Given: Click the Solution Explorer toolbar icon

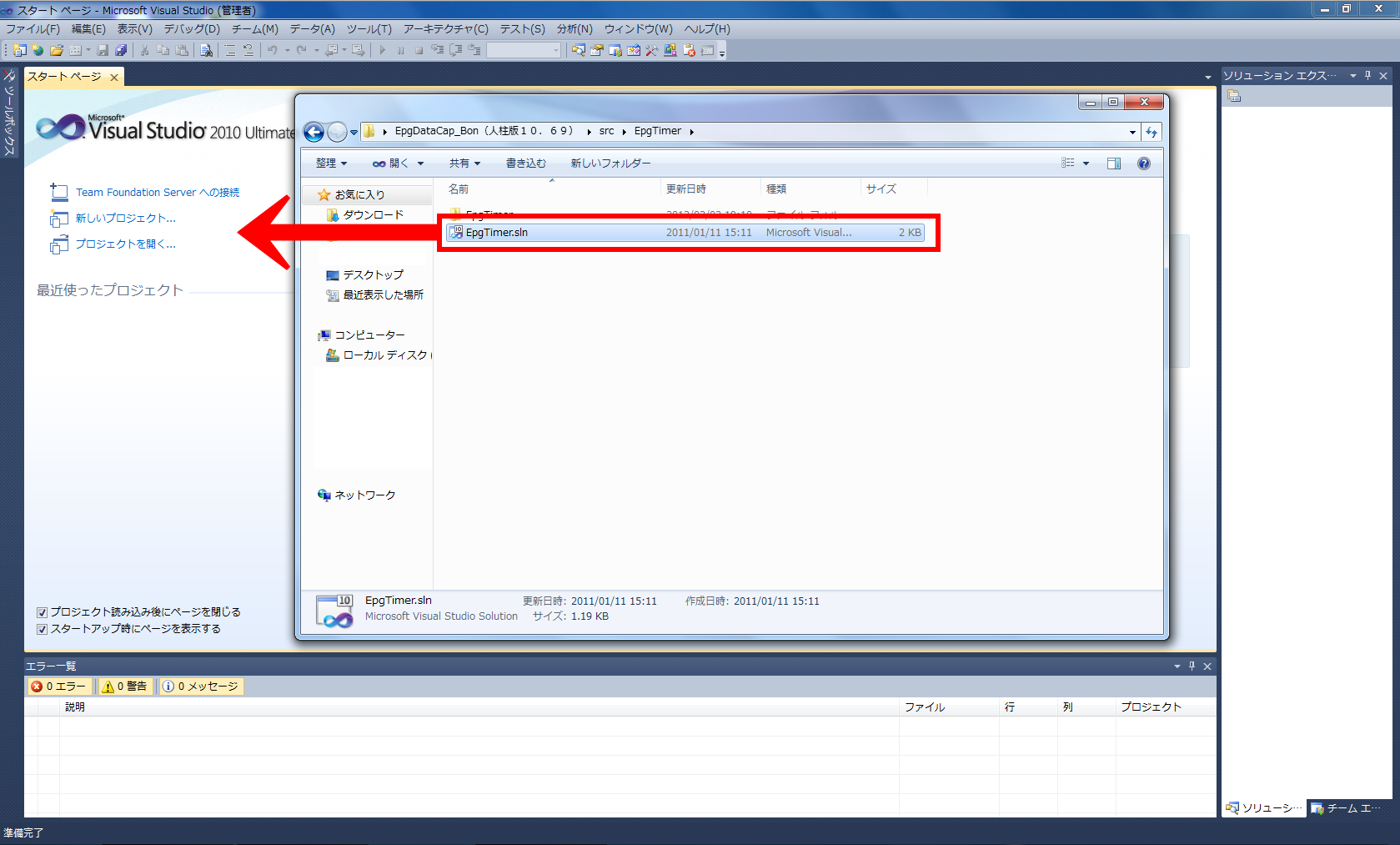Looking at the screenshot, I should pos(578,50).
